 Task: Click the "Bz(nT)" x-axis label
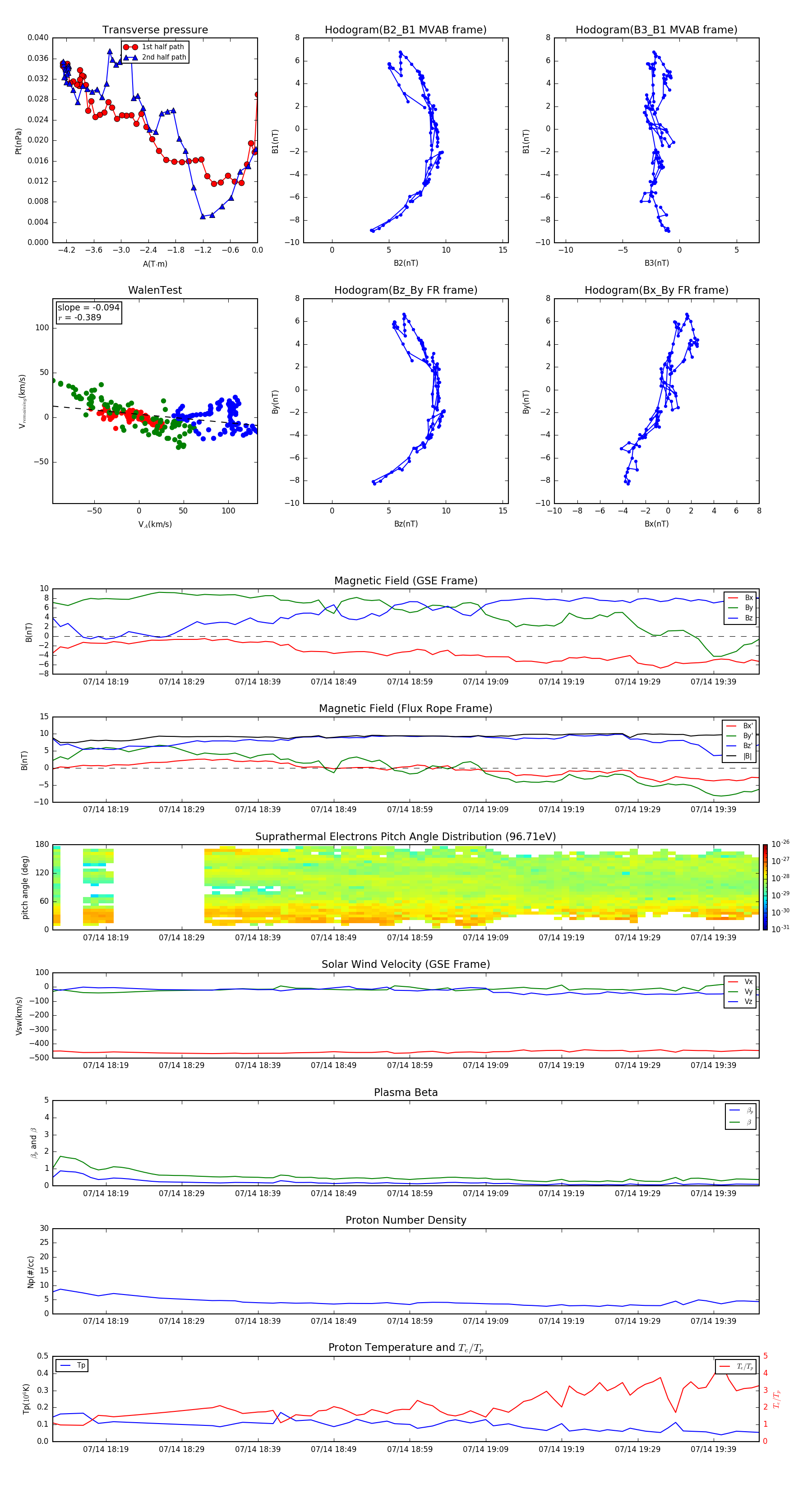(406, 524)
